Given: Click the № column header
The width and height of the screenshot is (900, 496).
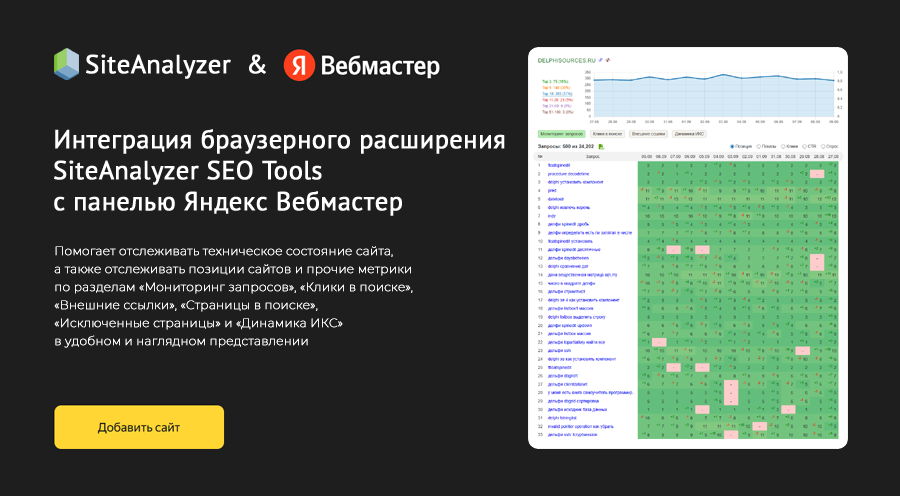Looking at the screenshot, I should click(540, 156).
